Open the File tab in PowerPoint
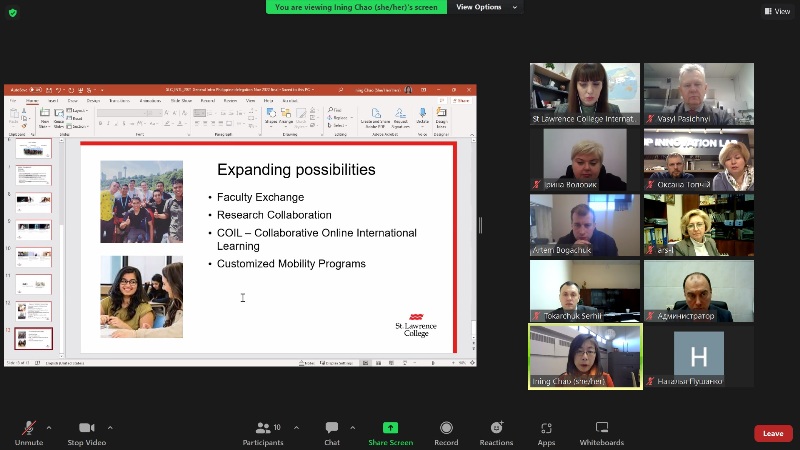The height and width of the screenshot is (450, 800). tap(13, 101)
